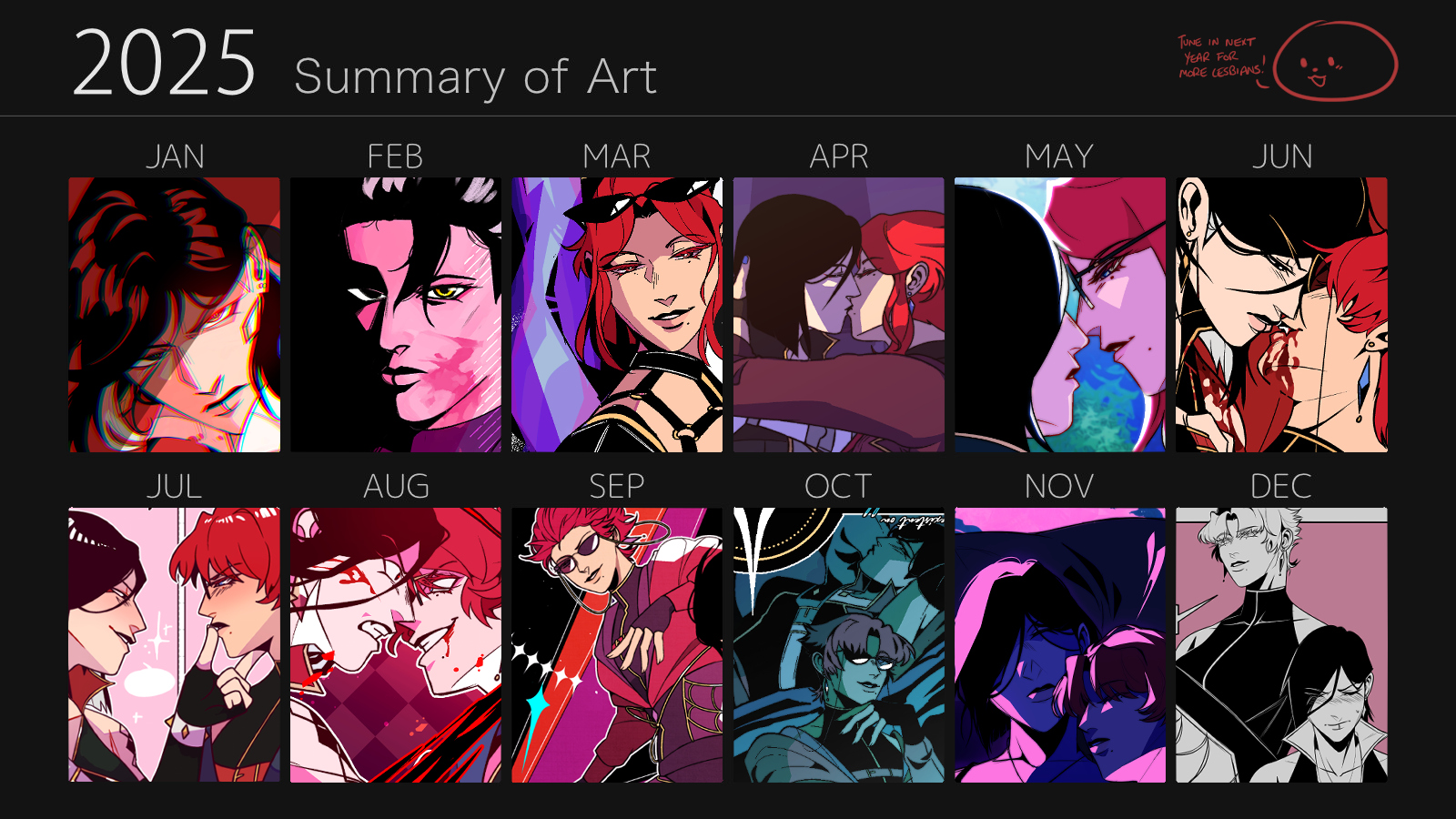This screenshot has height=819, width=1456.
Task: Click the Summary of Art title
Action: pyautogui.click(x=475, y=76)
